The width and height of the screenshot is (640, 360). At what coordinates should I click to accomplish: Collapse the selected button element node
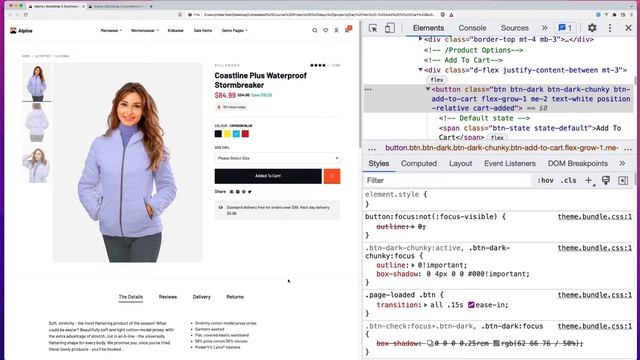pyautogui.click(x=428, y=89)
